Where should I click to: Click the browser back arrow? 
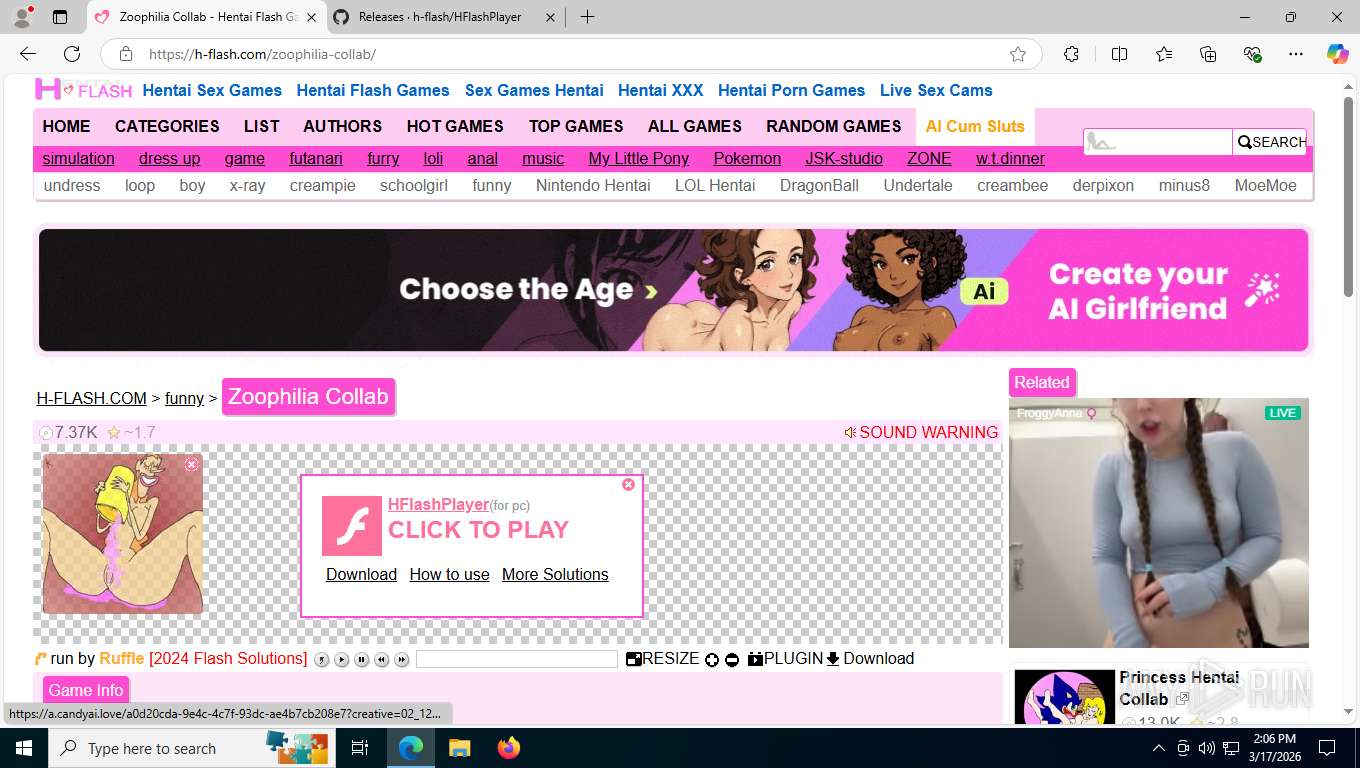point(28,54)
